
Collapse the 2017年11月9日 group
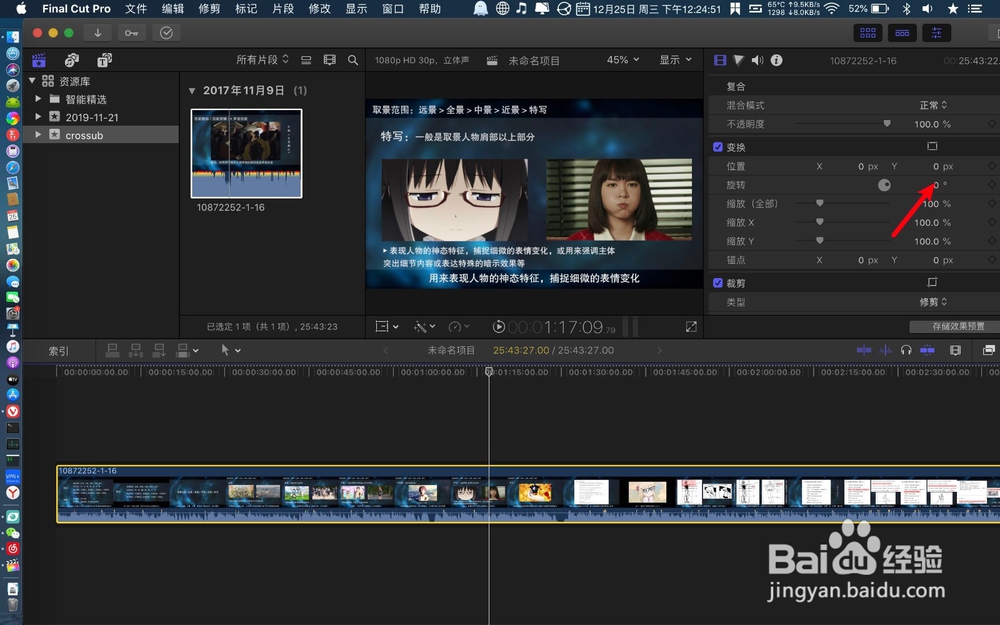point(191,91)
